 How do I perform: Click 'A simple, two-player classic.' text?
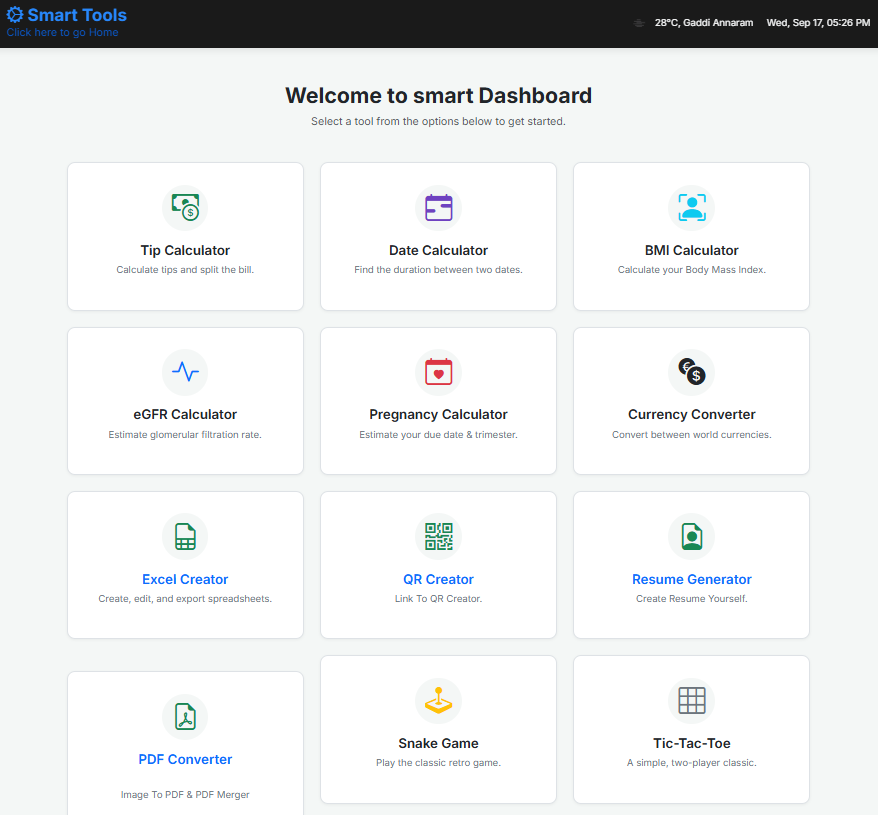point(692,763)
